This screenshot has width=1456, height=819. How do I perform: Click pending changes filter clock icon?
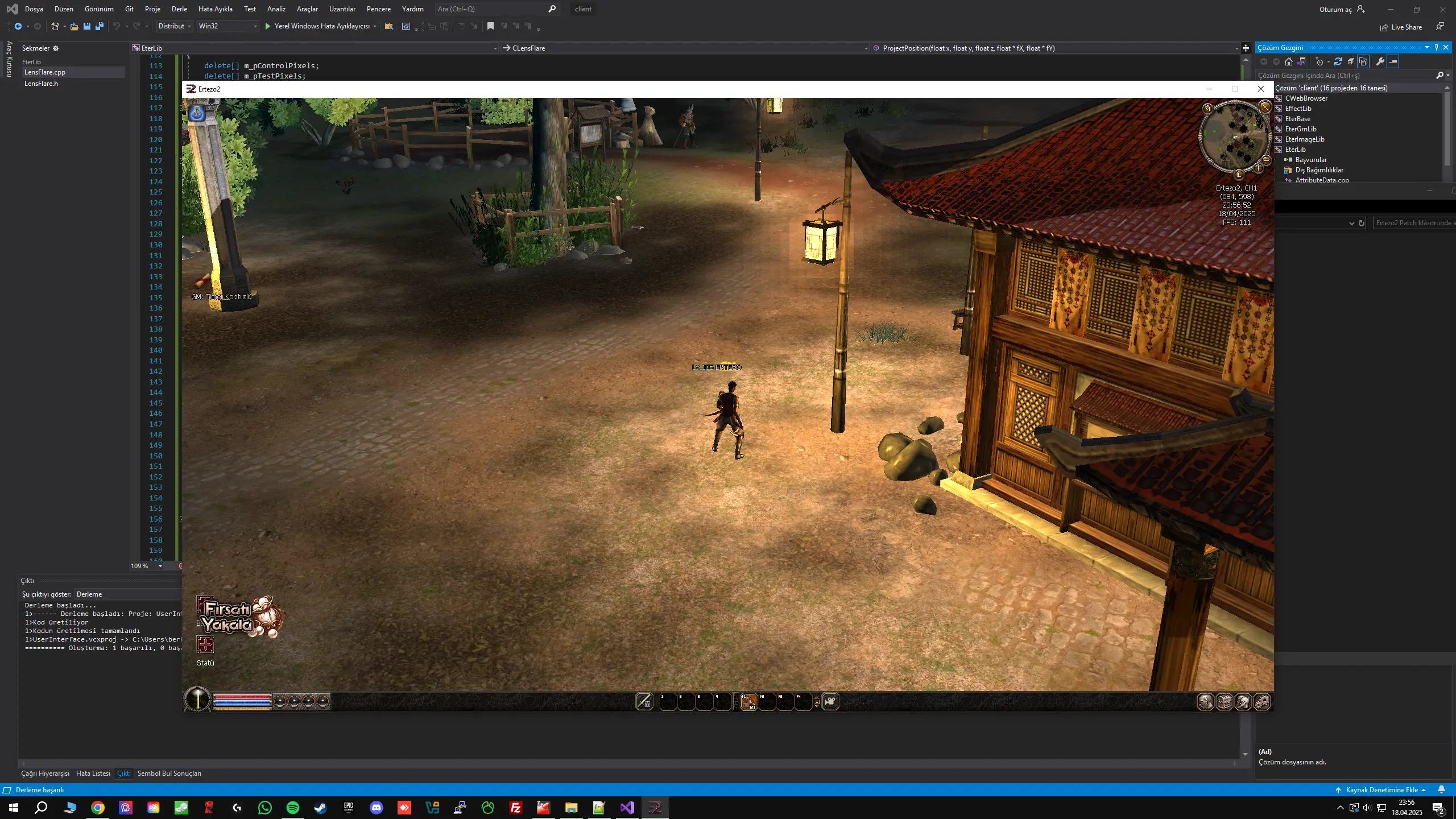(x=1320, y=61)
